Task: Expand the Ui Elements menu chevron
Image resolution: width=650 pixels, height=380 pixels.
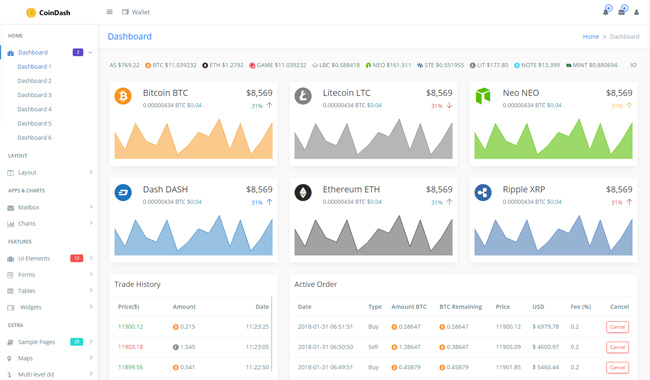Action: [x=91, y=258]
